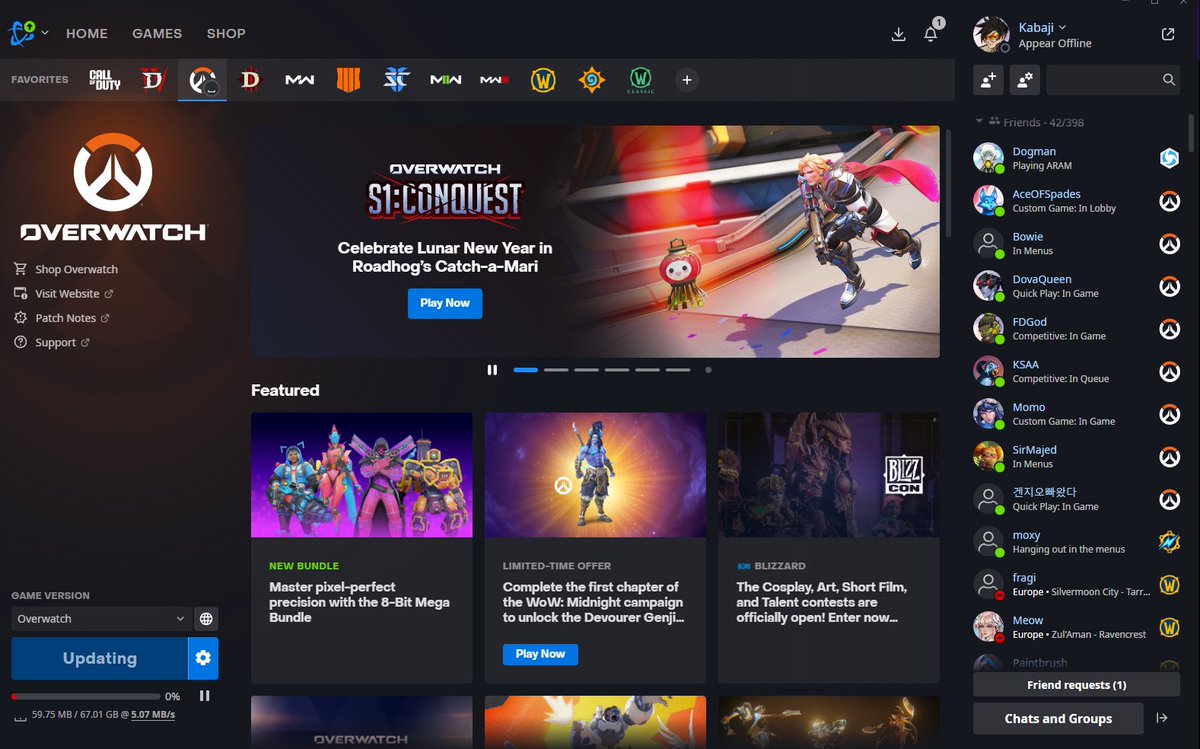Select StarCraft II in the favorites bar

click(396, 79)
